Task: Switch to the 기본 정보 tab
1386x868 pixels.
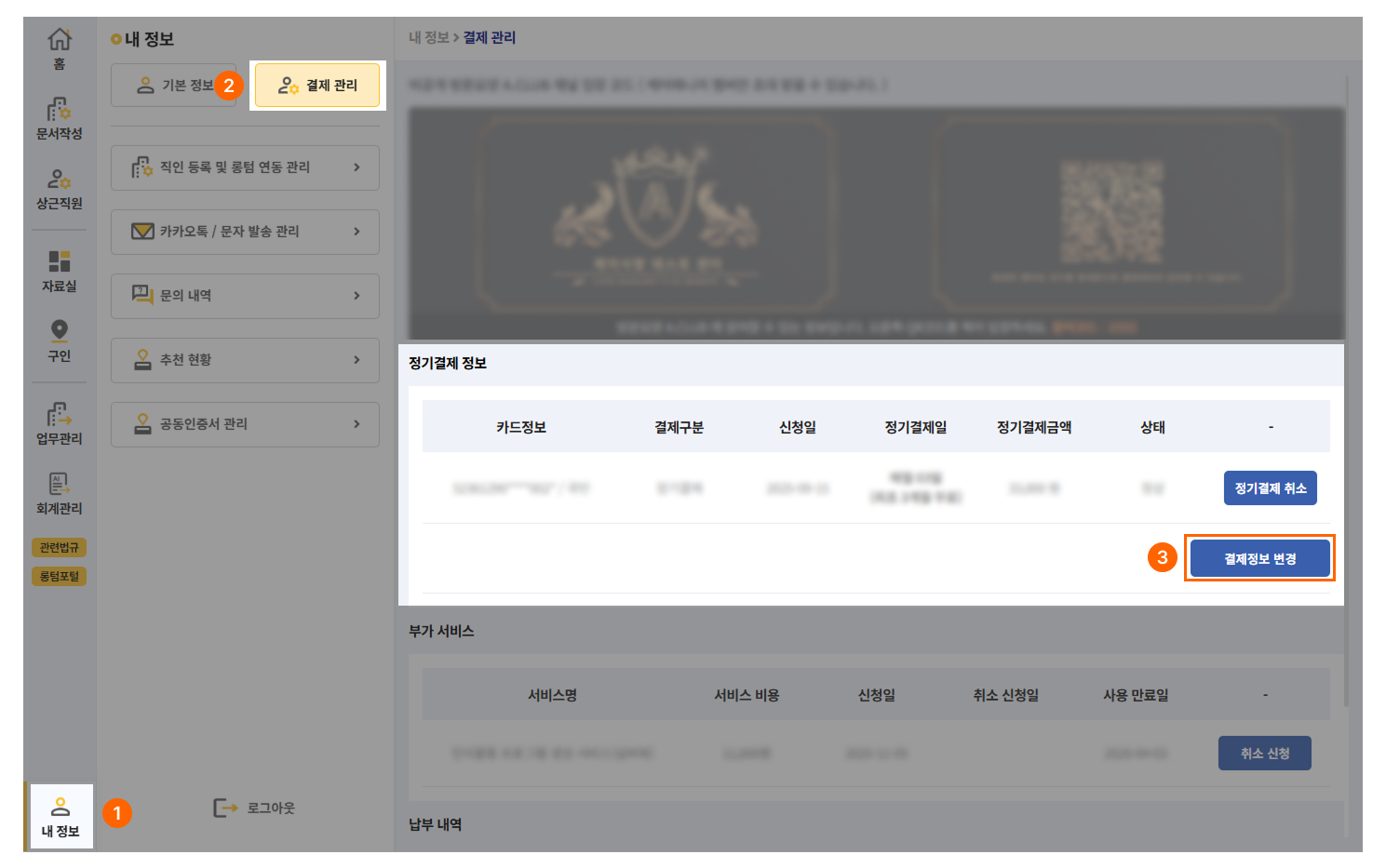Action: (x=174, y=86)
